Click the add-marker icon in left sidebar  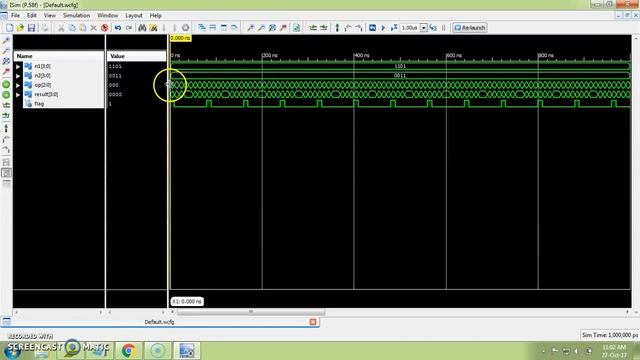[x=6, y=129]
